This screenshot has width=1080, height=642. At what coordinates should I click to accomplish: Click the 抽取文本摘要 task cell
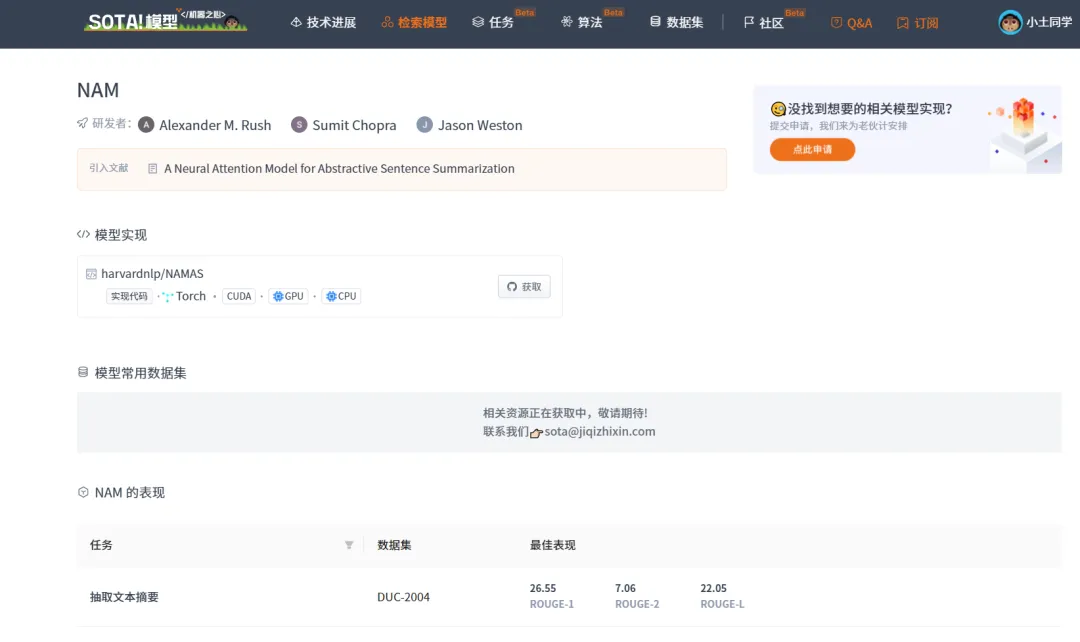tap(124, 597)
